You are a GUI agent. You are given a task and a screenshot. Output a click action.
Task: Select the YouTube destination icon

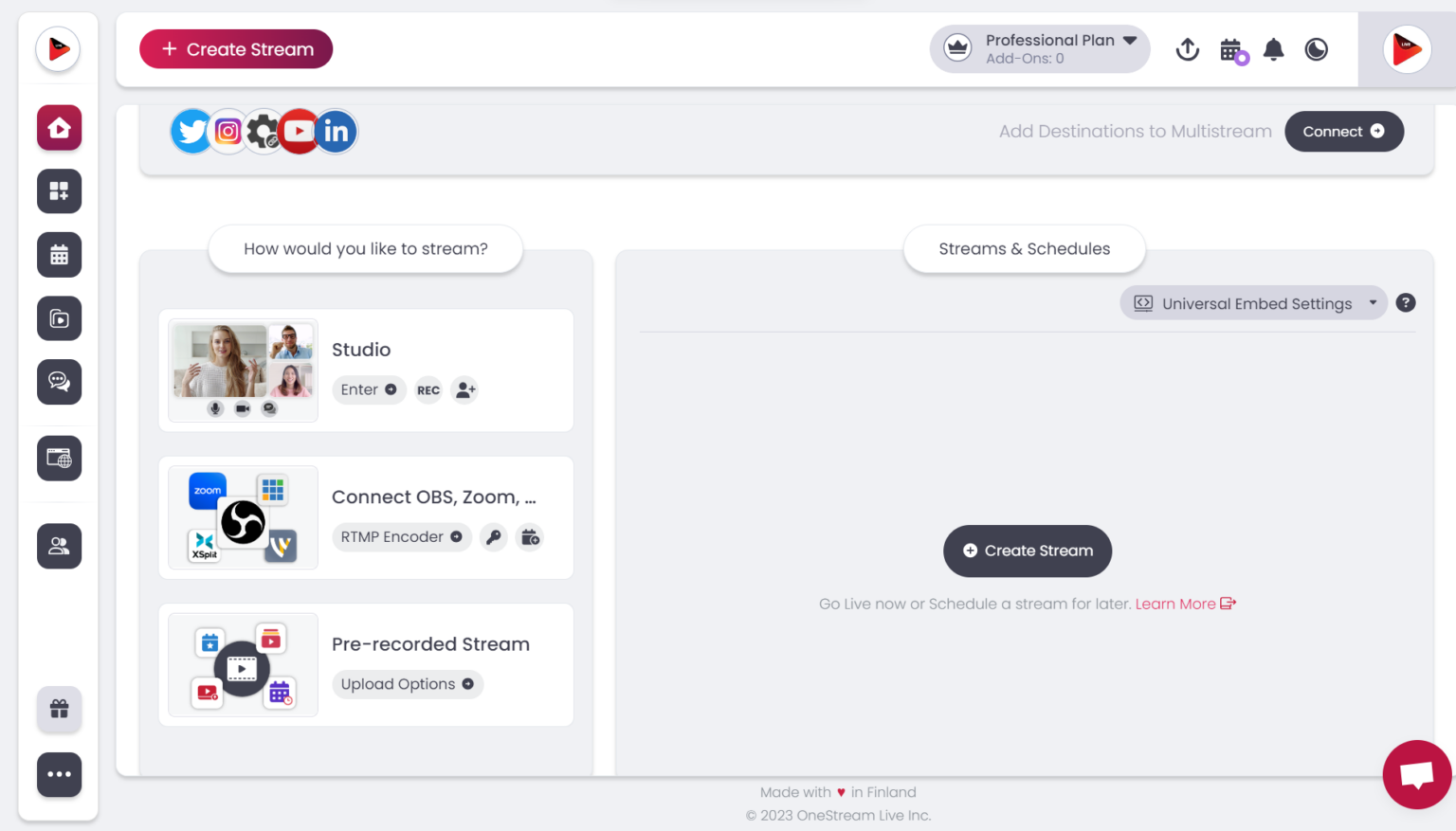point(299,131)
